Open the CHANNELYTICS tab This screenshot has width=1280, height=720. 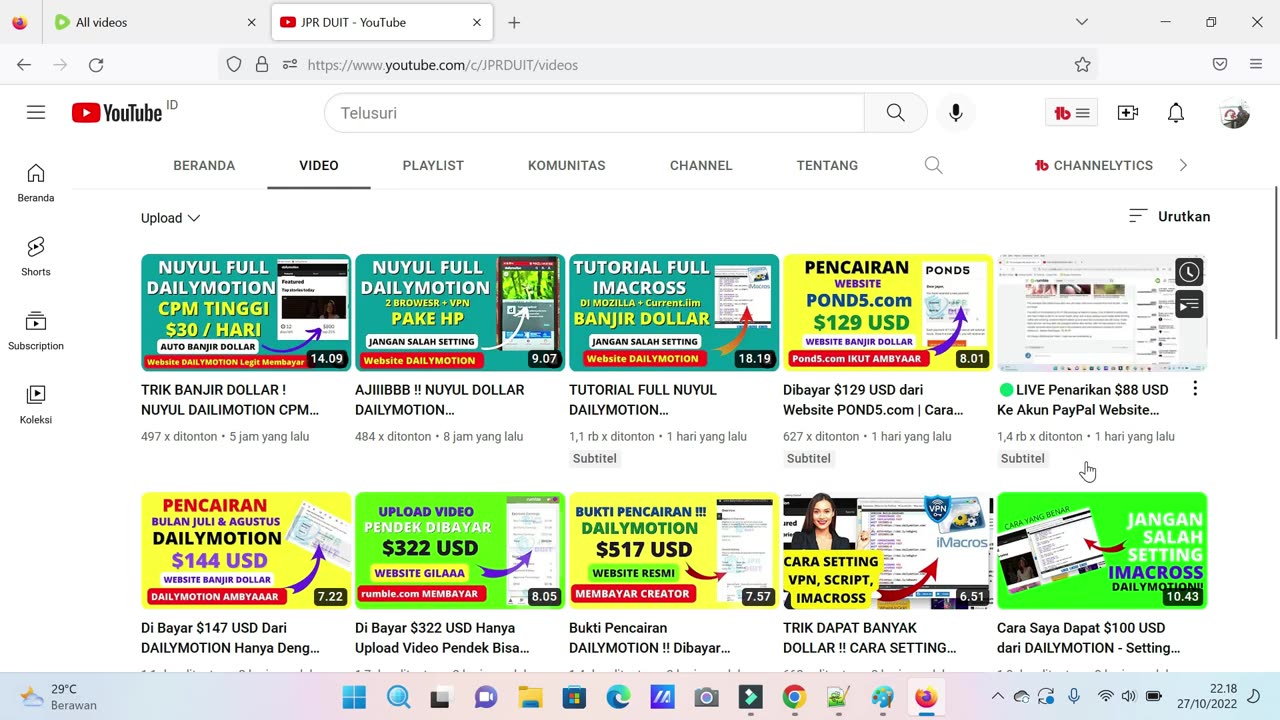(x=1094, y=165)
